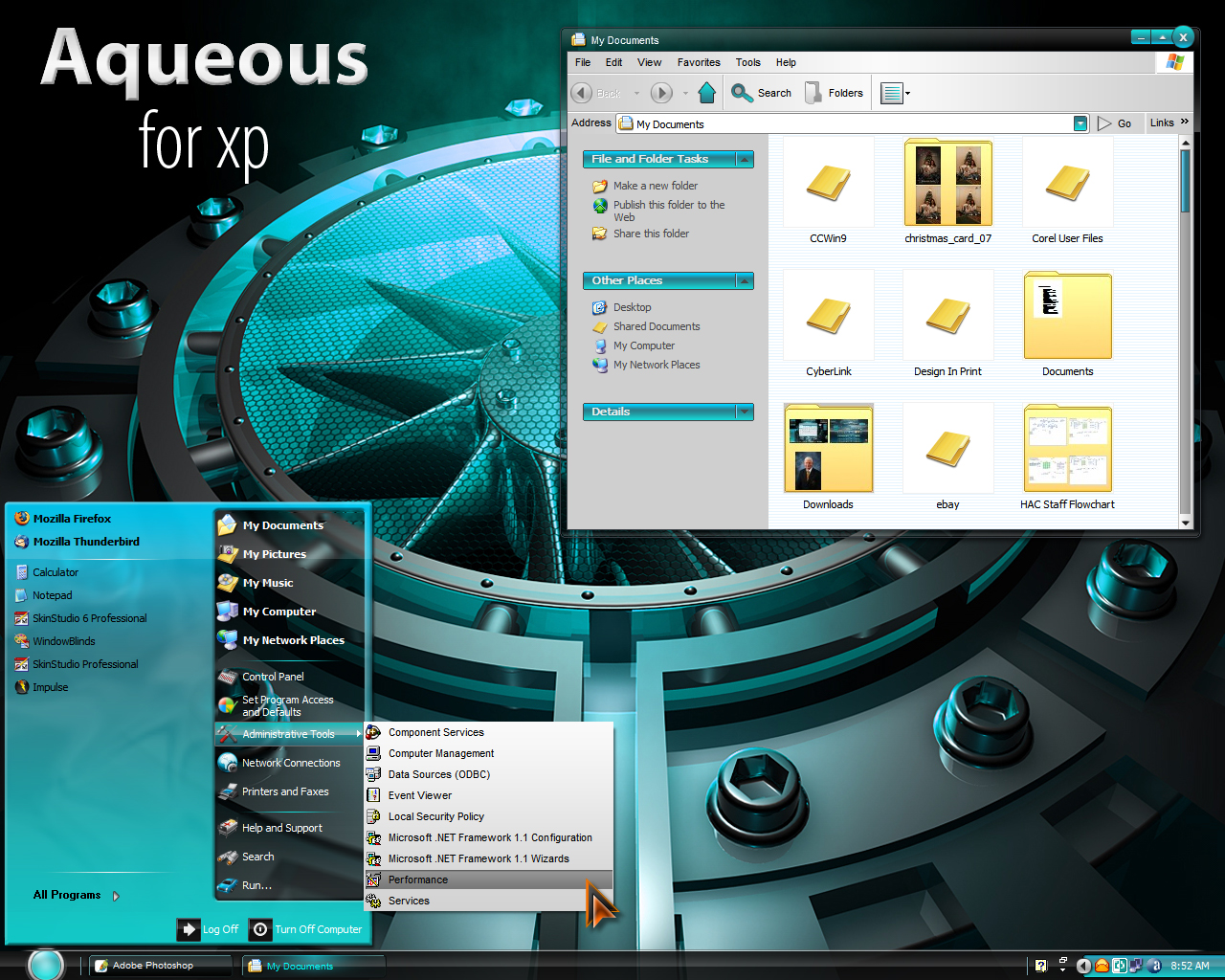This screenshot has height=980, width=1225.
Task: Go to Desktop under Other Places
Action: 632,307
